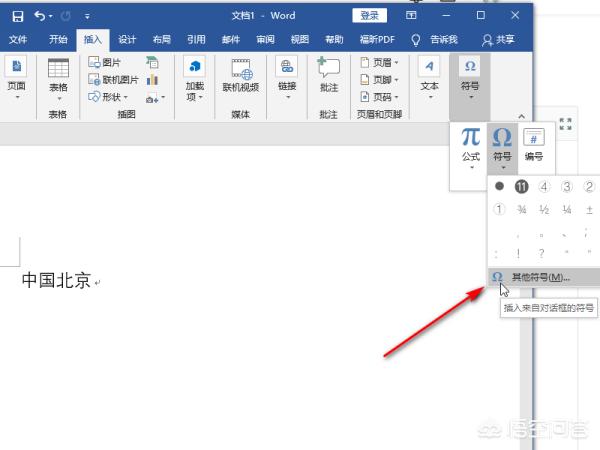Insert a SmartArt graphic

152,62
